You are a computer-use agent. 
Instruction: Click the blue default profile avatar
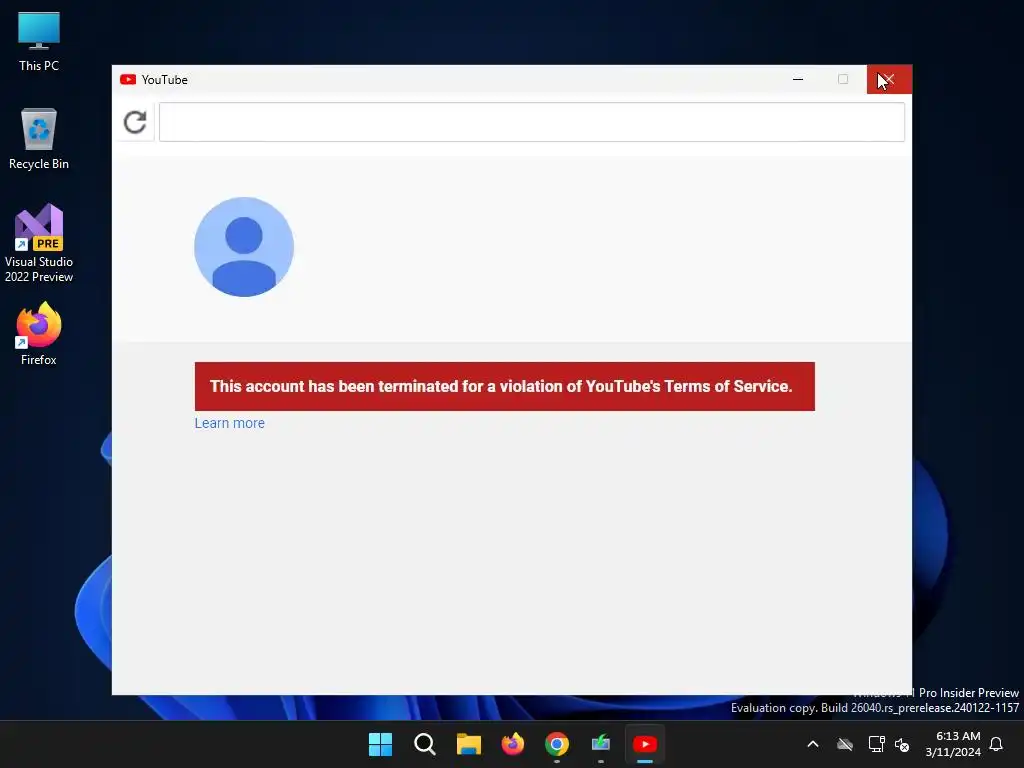244,247
